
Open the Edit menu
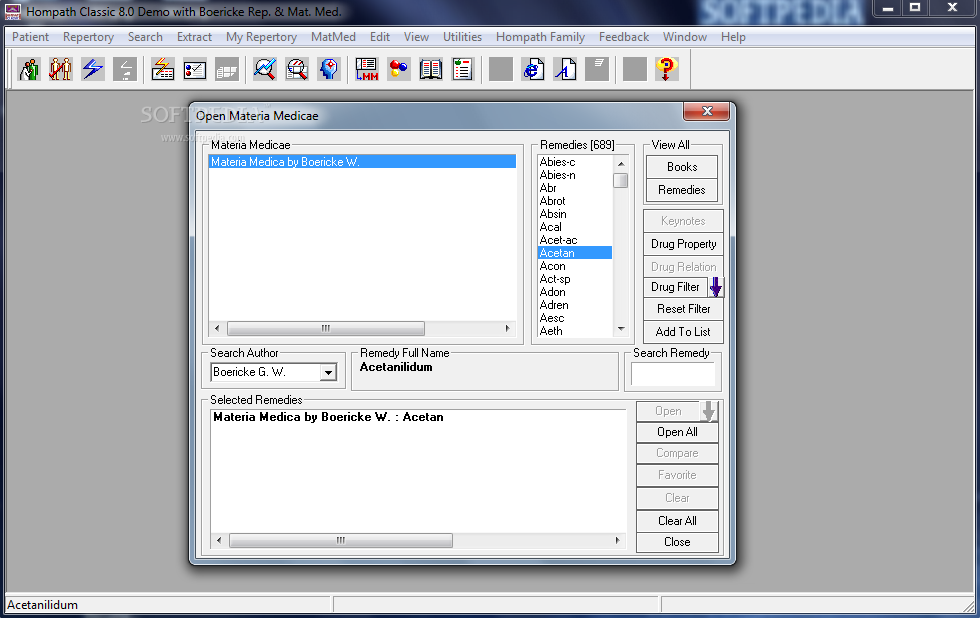[x=379, y=37]
